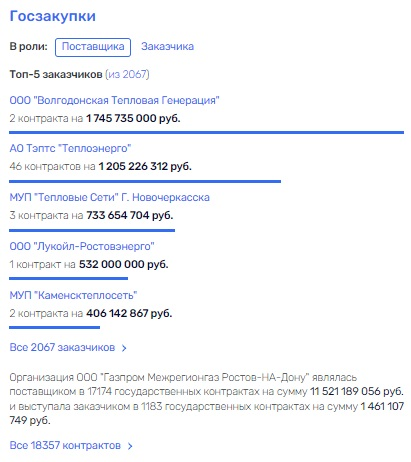Click chevron arrow next to Все 2067 заказчиков

tap(124, 348)
